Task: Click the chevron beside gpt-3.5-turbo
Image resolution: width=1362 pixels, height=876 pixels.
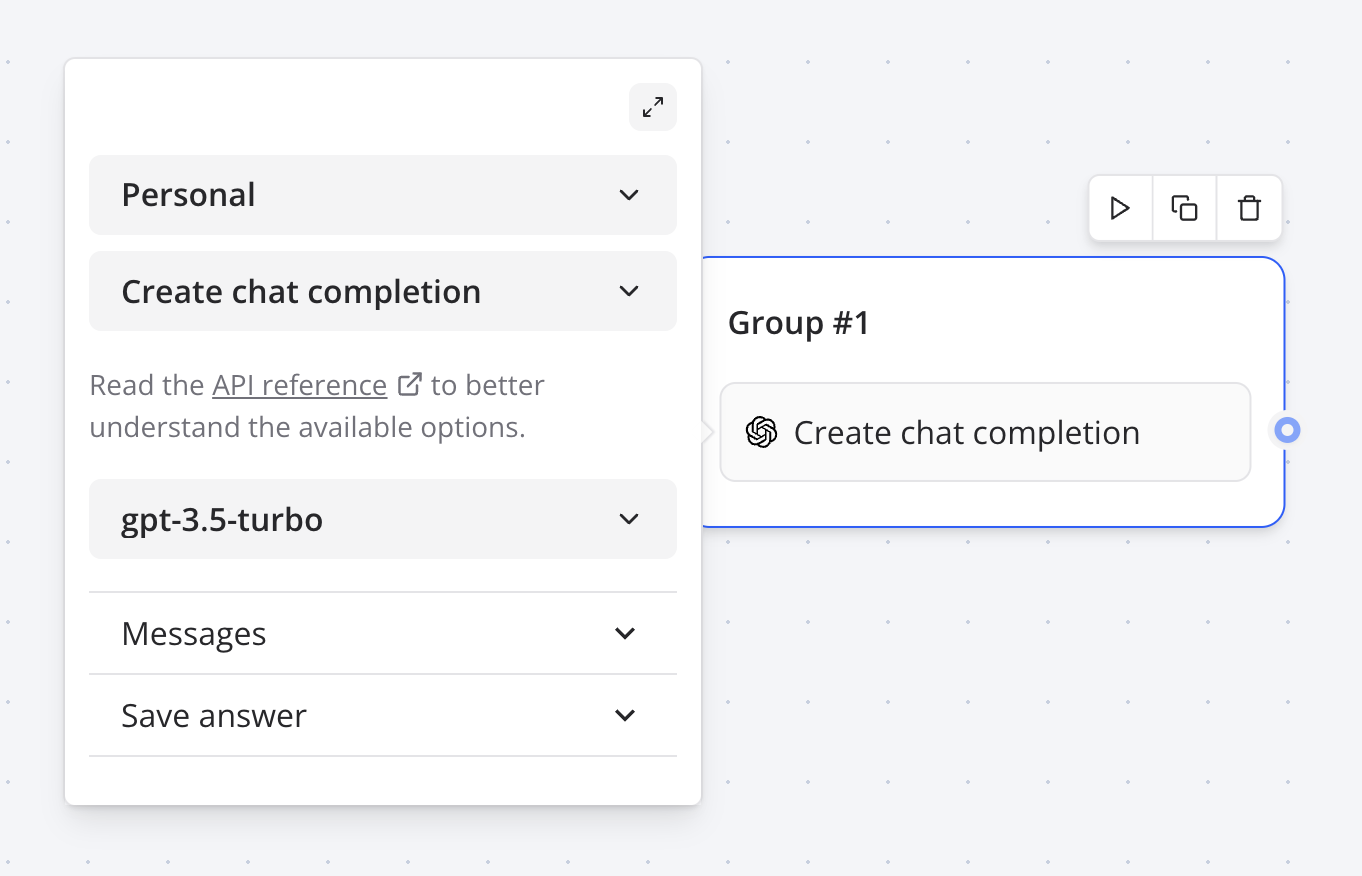Action: pos(629,519)
